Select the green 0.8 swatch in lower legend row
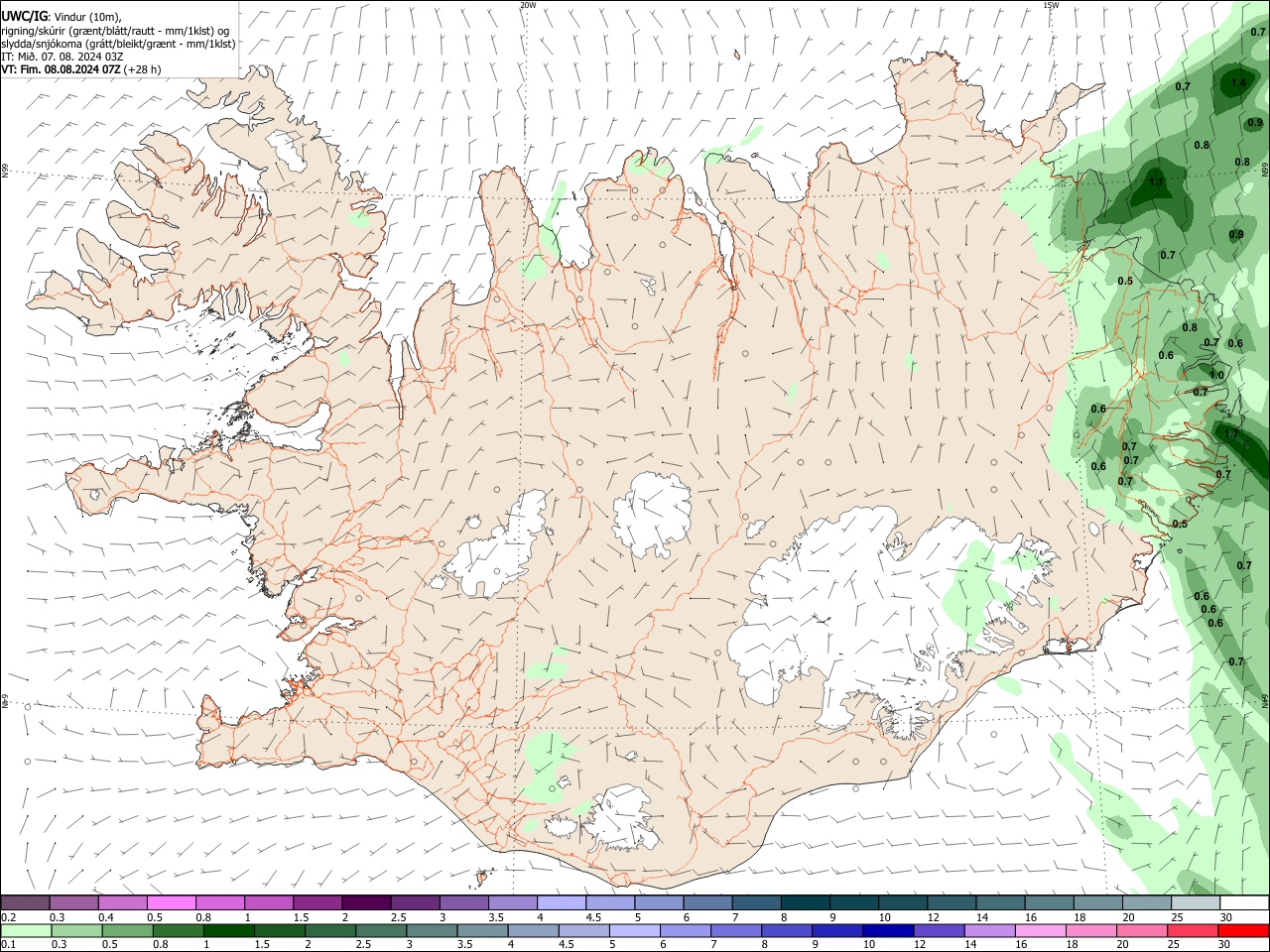The image size is (1270, 952). pyautogui.click(x=178, y=930)
